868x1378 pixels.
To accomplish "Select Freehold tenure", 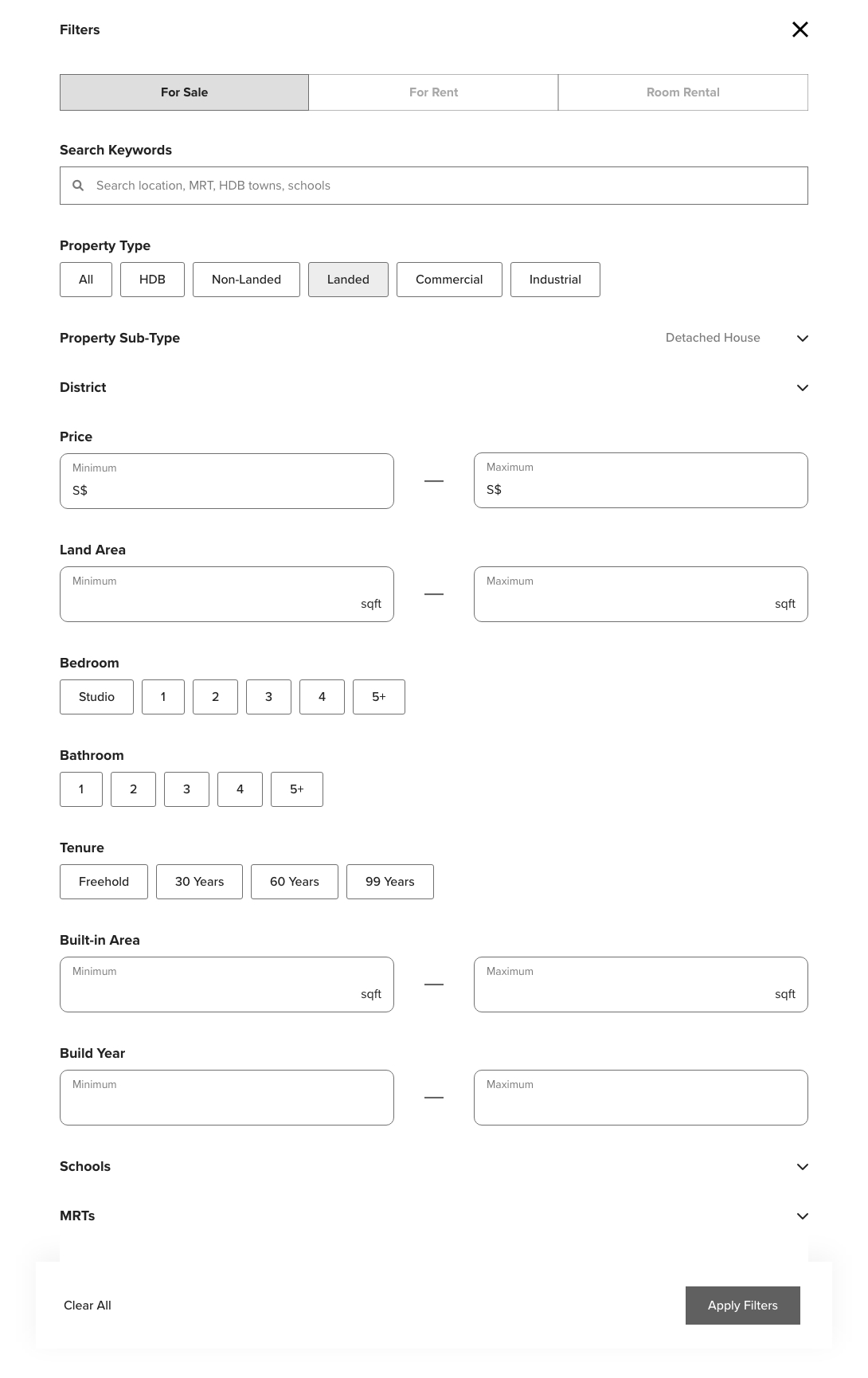I will point(104,882).
